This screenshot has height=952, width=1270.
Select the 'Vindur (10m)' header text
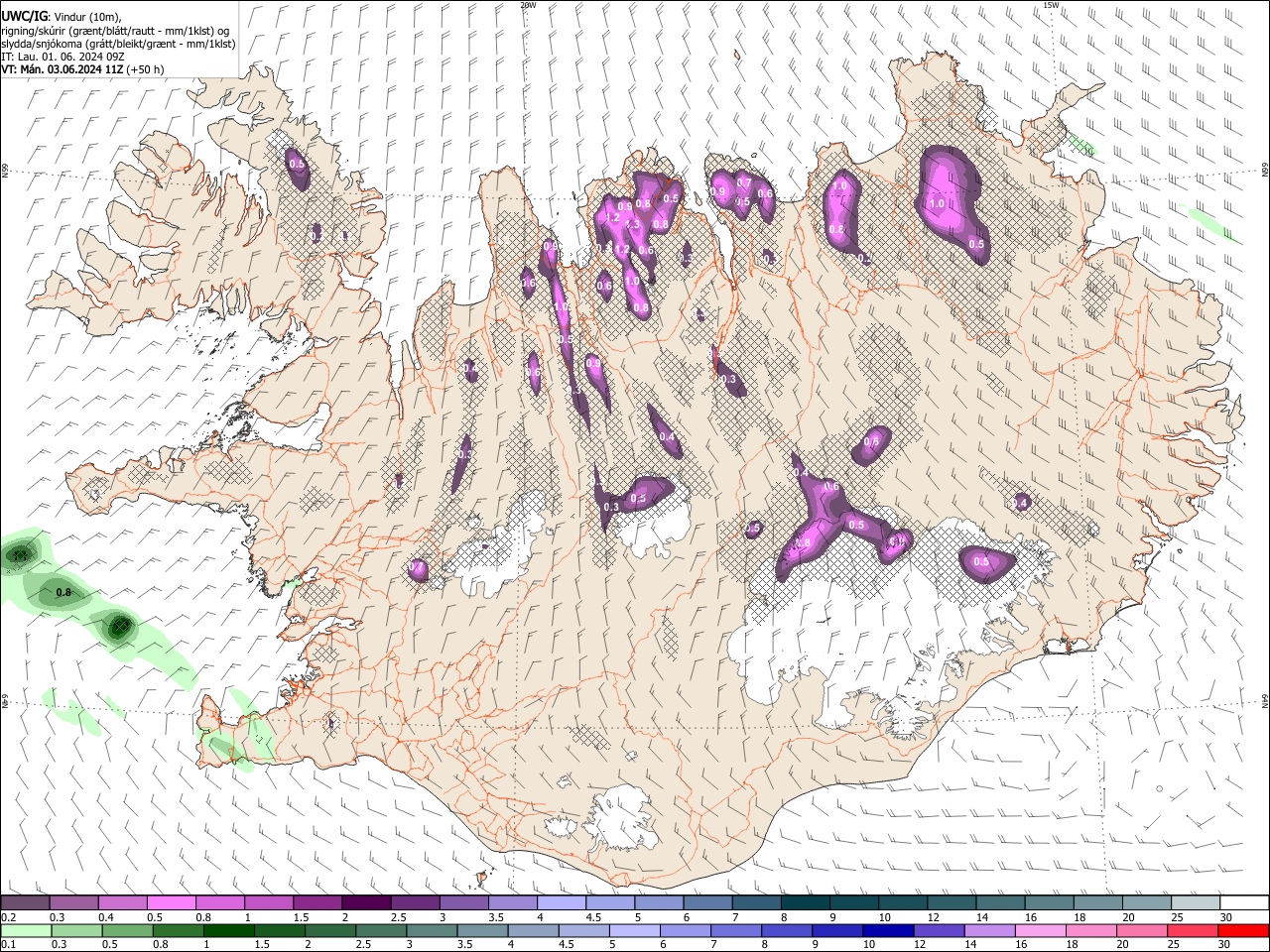(87, 17)
